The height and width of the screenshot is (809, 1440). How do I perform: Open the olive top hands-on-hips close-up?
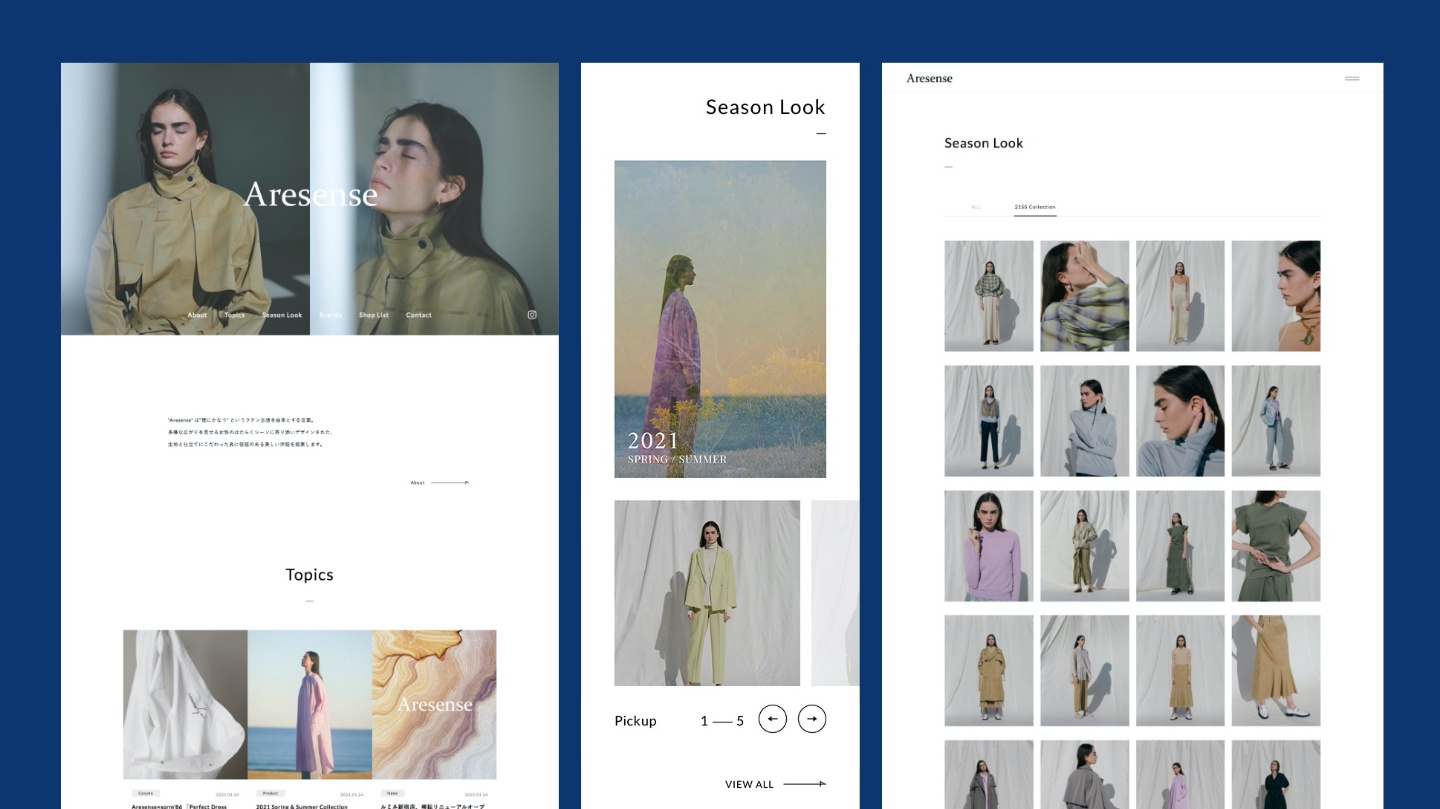click(1276, 546)
